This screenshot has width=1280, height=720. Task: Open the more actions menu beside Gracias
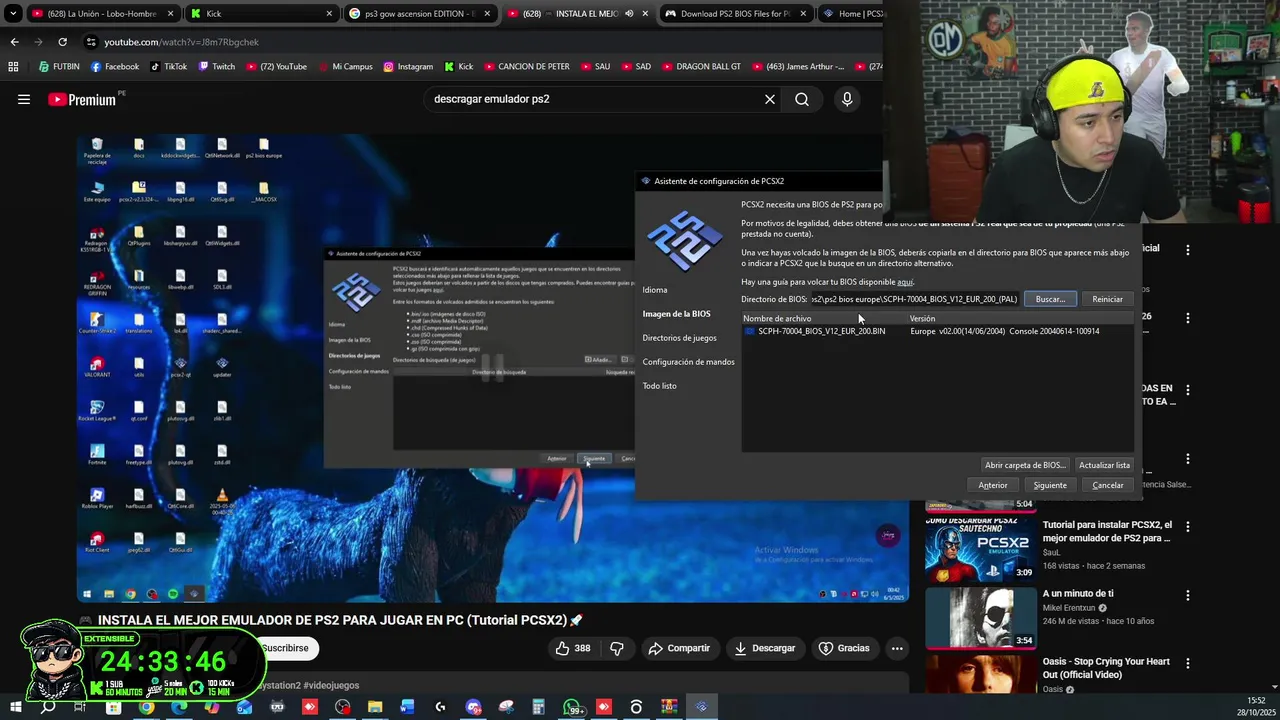(897, 648)
